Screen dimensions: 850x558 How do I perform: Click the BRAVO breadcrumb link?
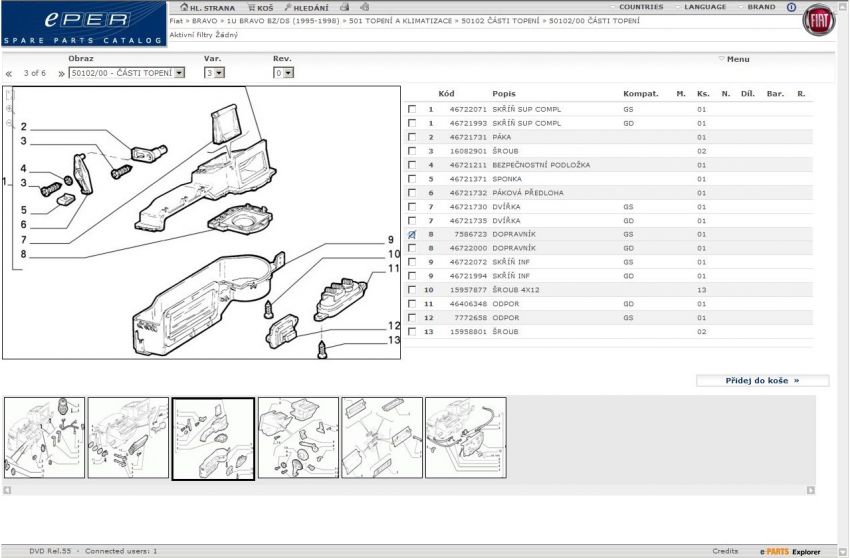tap(204, 20)
